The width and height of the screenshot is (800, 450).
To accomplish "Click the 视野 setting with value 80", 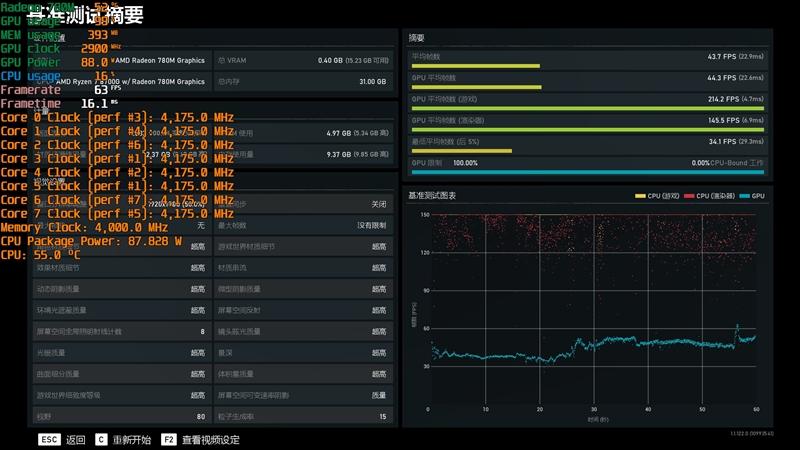I will point(120,416).
